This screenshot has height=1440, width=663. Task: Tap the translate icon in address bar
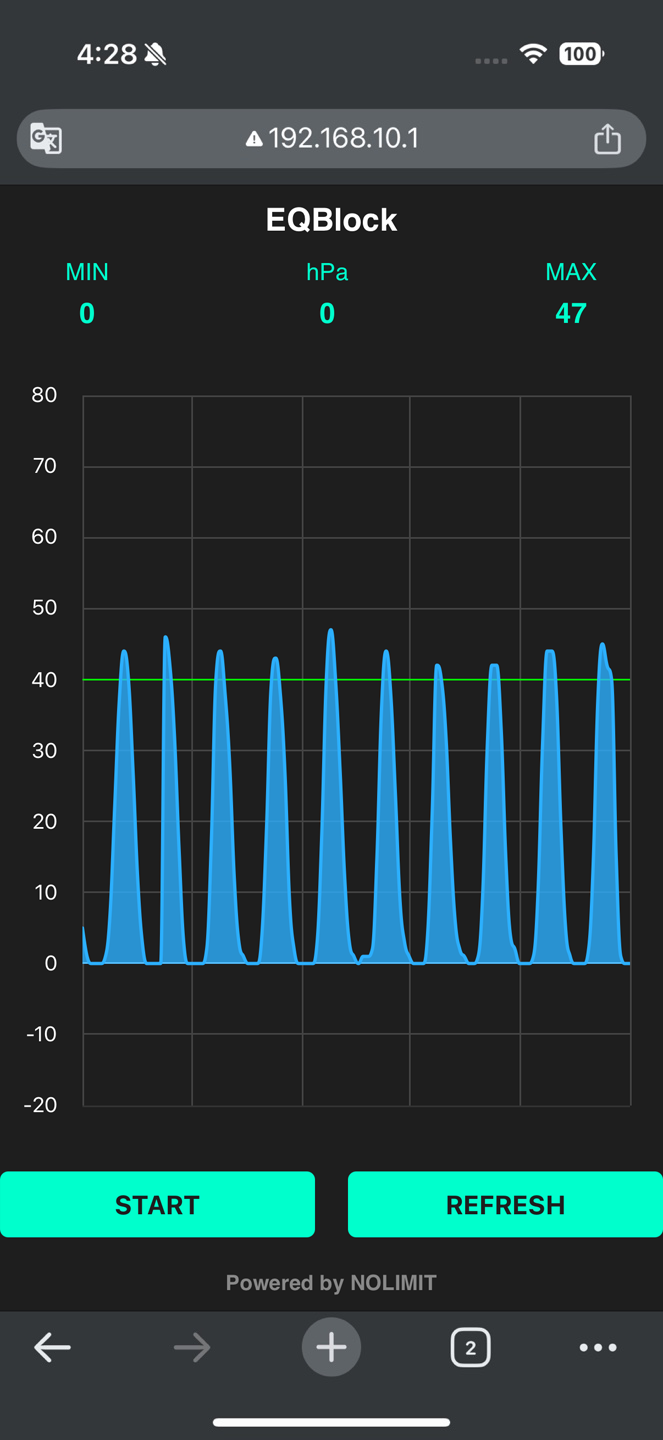46,138
